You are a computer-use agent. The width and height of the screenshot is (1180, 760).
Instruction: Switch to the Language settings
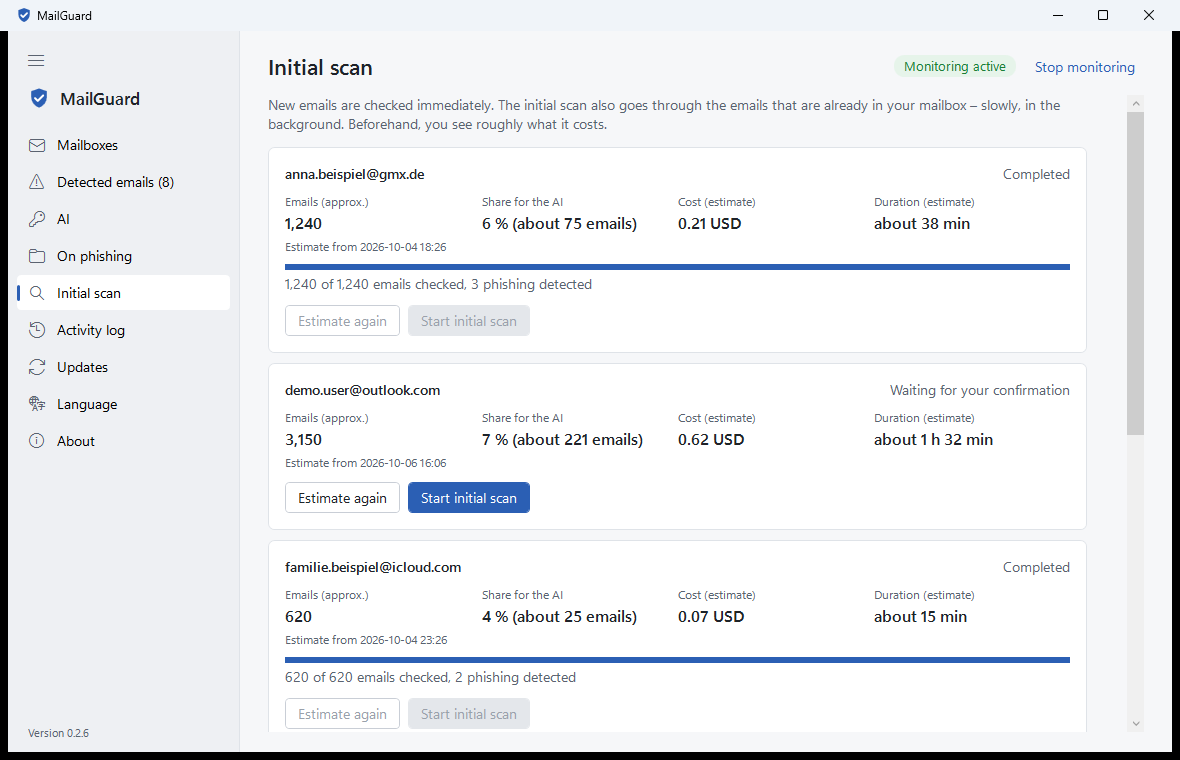click(123, 404)
